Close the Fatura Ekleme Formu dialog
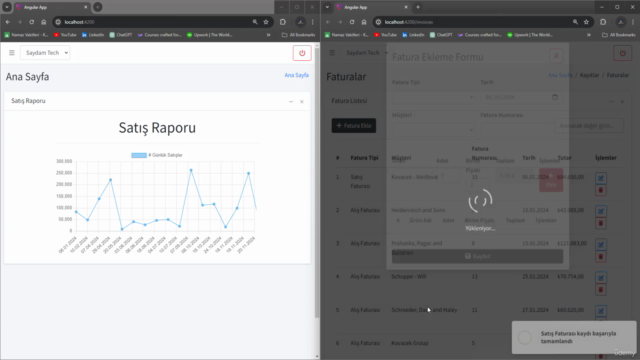The width and height of the screenshot is (640, 360). [x=556, y=56]
